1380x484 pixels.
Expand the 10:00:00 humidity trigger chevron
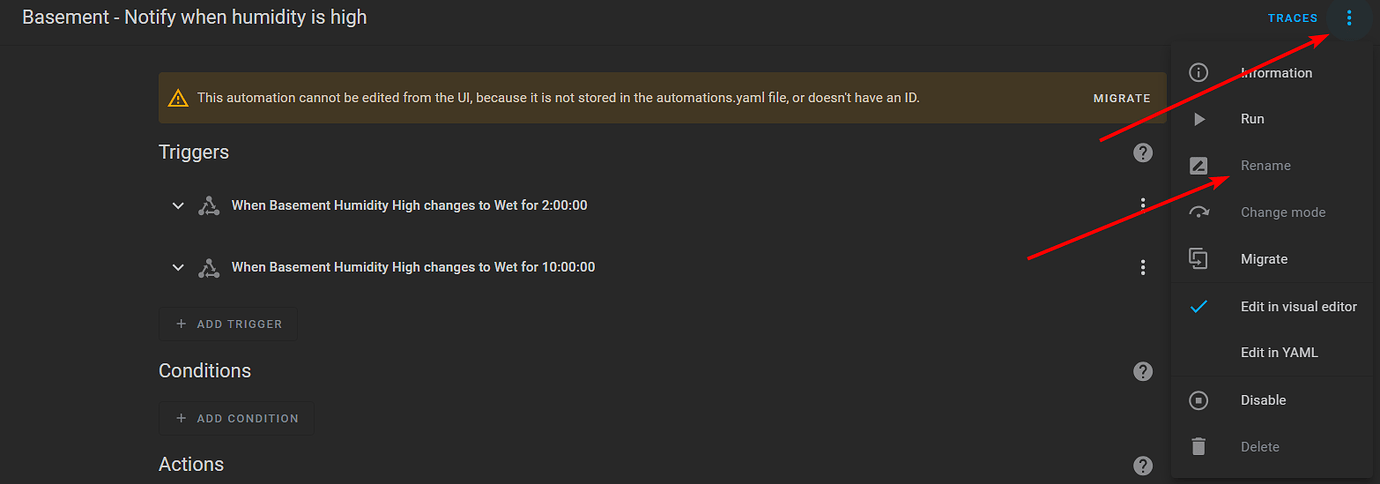point(178,267)
